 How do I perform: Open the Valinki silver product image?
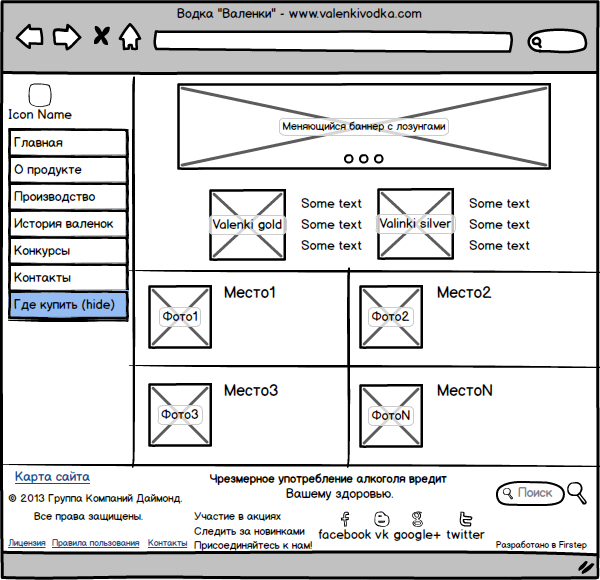(416, 224)
